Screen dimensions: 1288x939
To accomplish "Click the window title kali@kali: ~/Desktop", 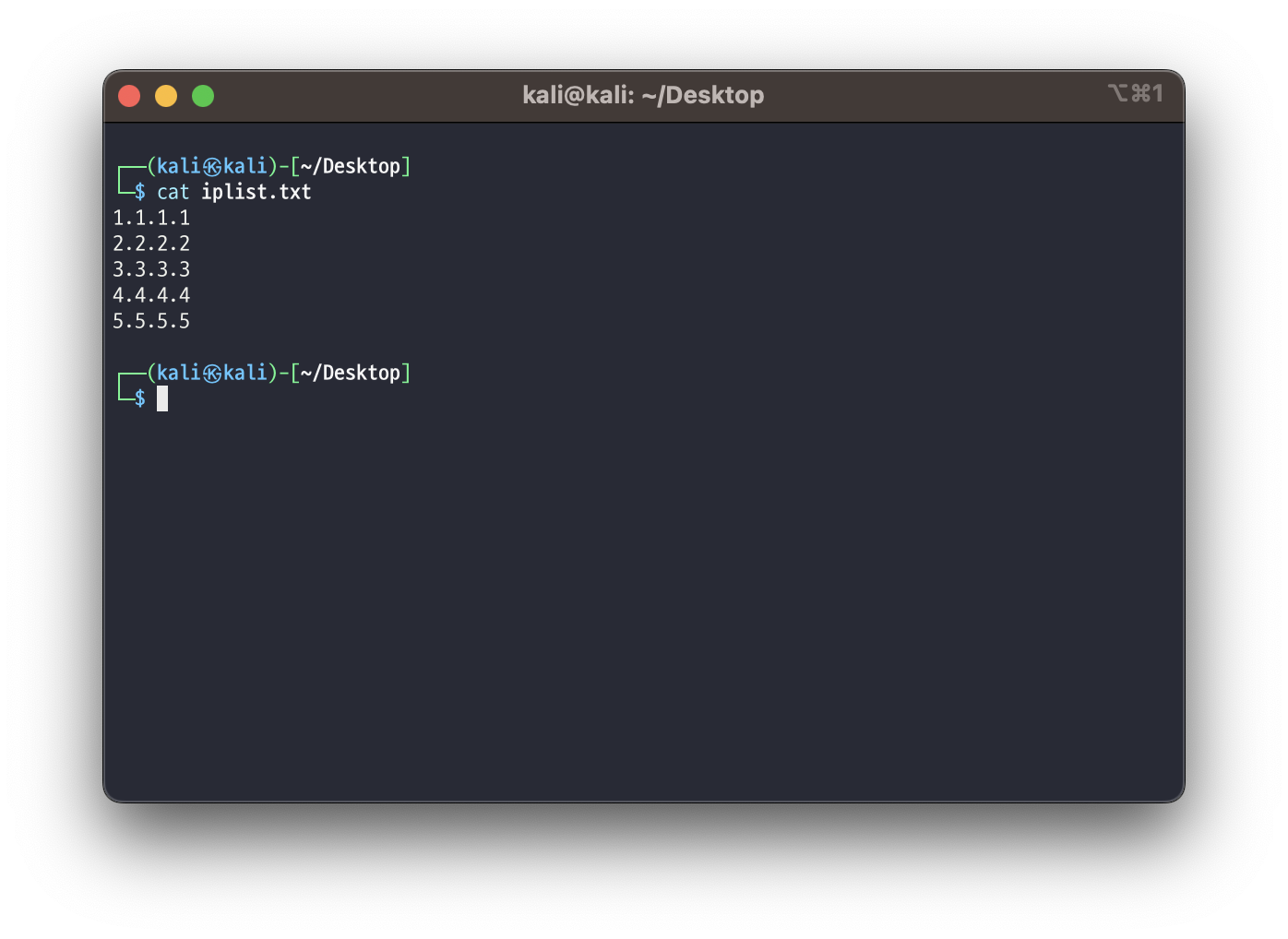I will (643, 95).
